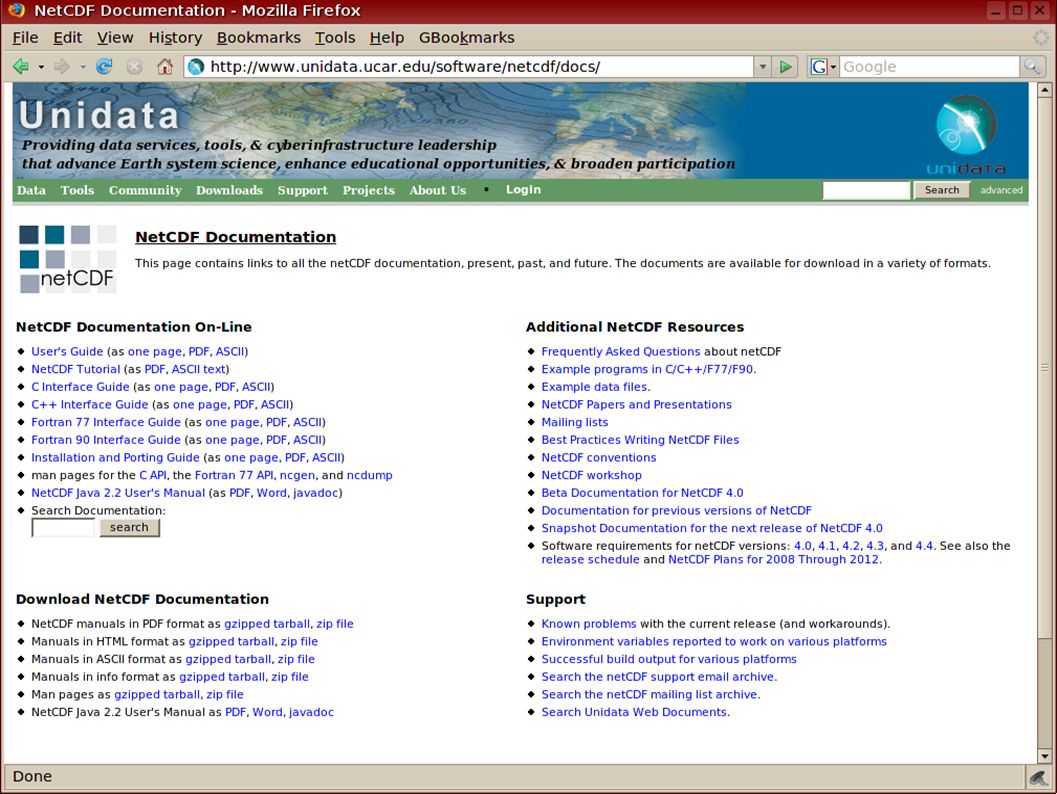The height and width of the screenshot is (794, 1057).
Task: Click the vertical scrollbar up arrow
Action: 1044,90
